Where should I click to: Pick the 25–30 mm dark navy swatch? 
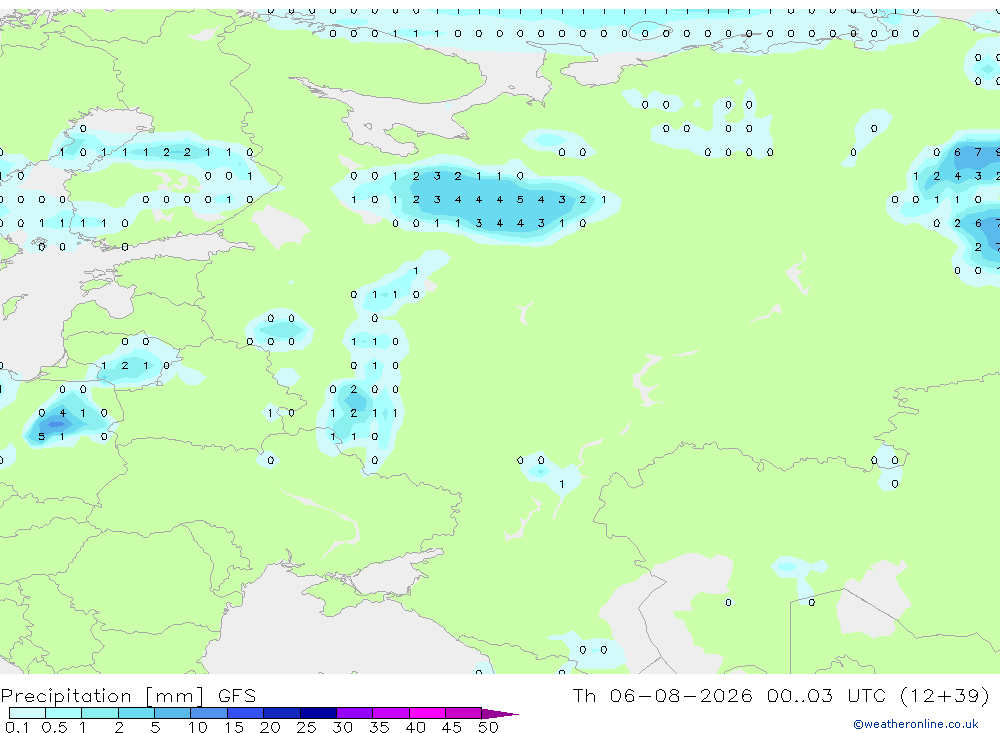318,713
